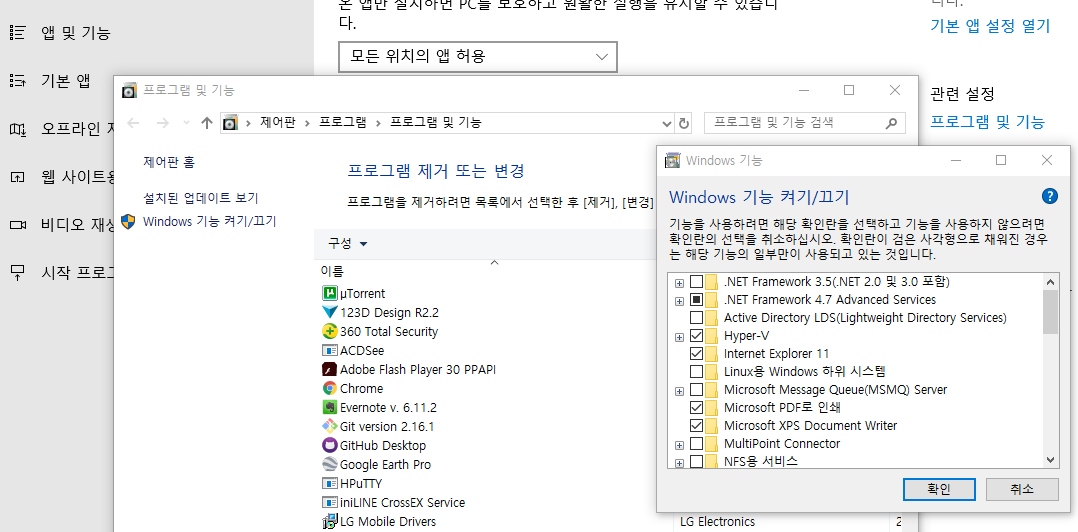Expand the MultiPoint Connector node

[679, 444]
